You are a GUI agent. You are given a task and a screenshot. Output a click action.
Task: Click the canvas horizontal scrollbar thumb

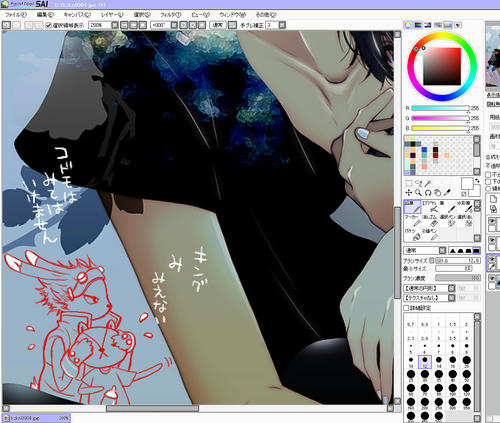click(x=153, y=408)
